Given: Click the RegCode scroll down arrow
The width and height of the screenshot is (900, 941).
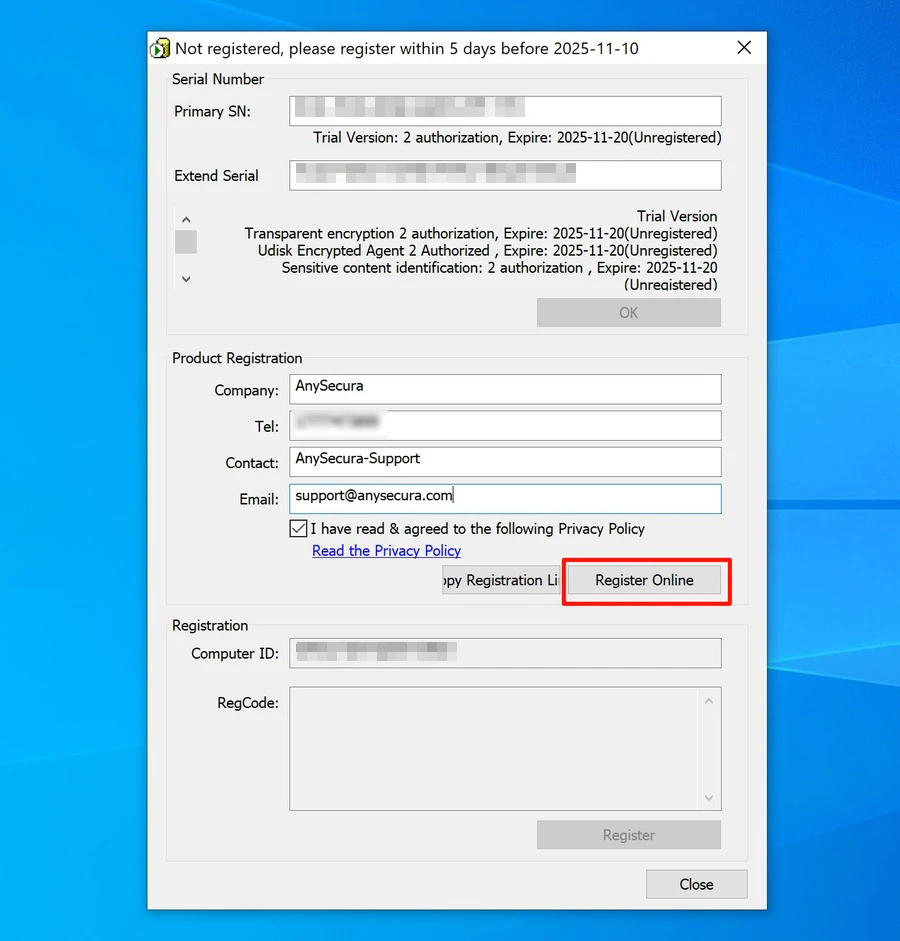Looking at the screenshot, I should (709, 798).
